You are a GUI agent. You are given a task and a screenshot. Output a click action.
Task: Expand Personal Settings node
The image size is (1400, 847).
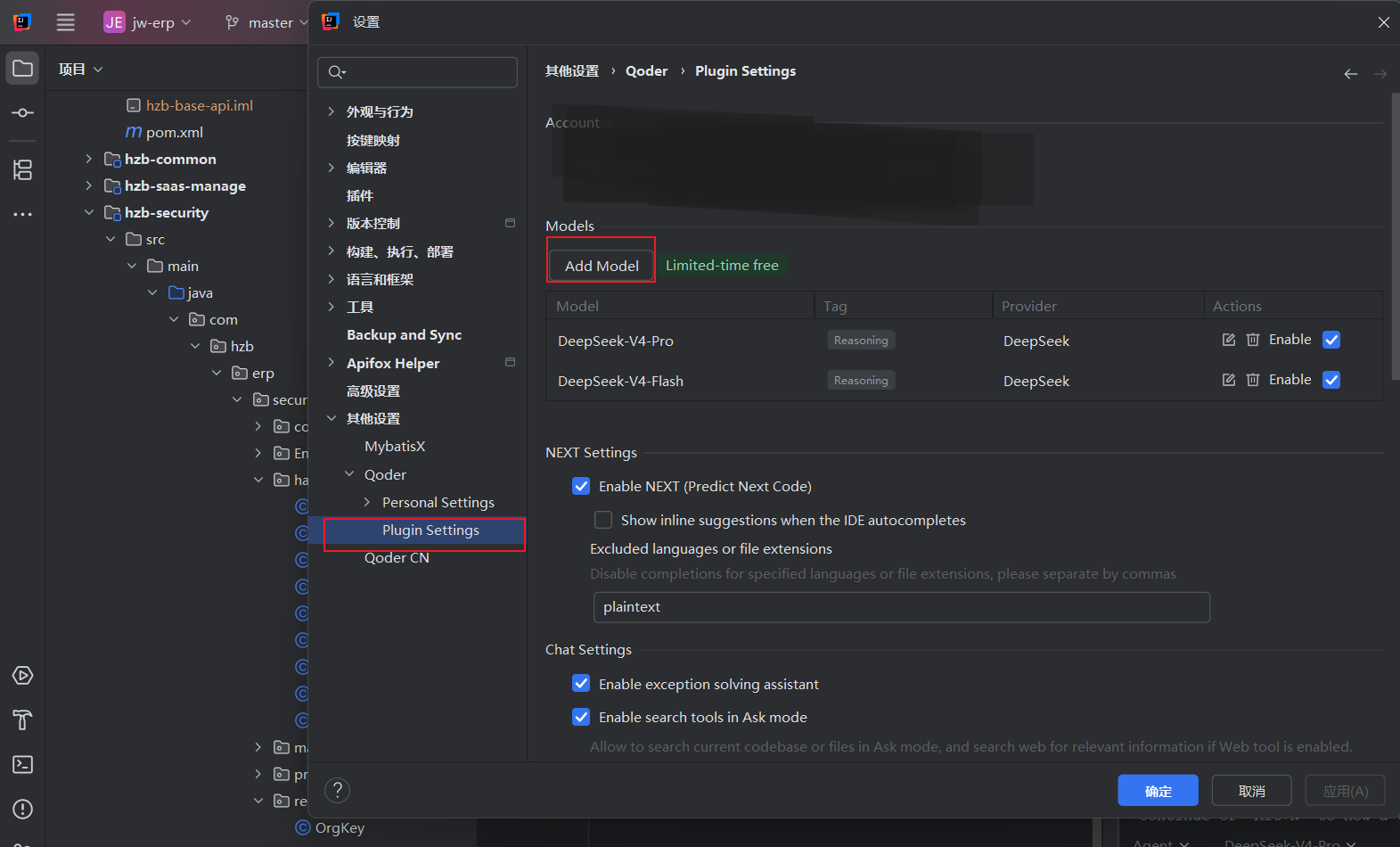click(367, 502)
